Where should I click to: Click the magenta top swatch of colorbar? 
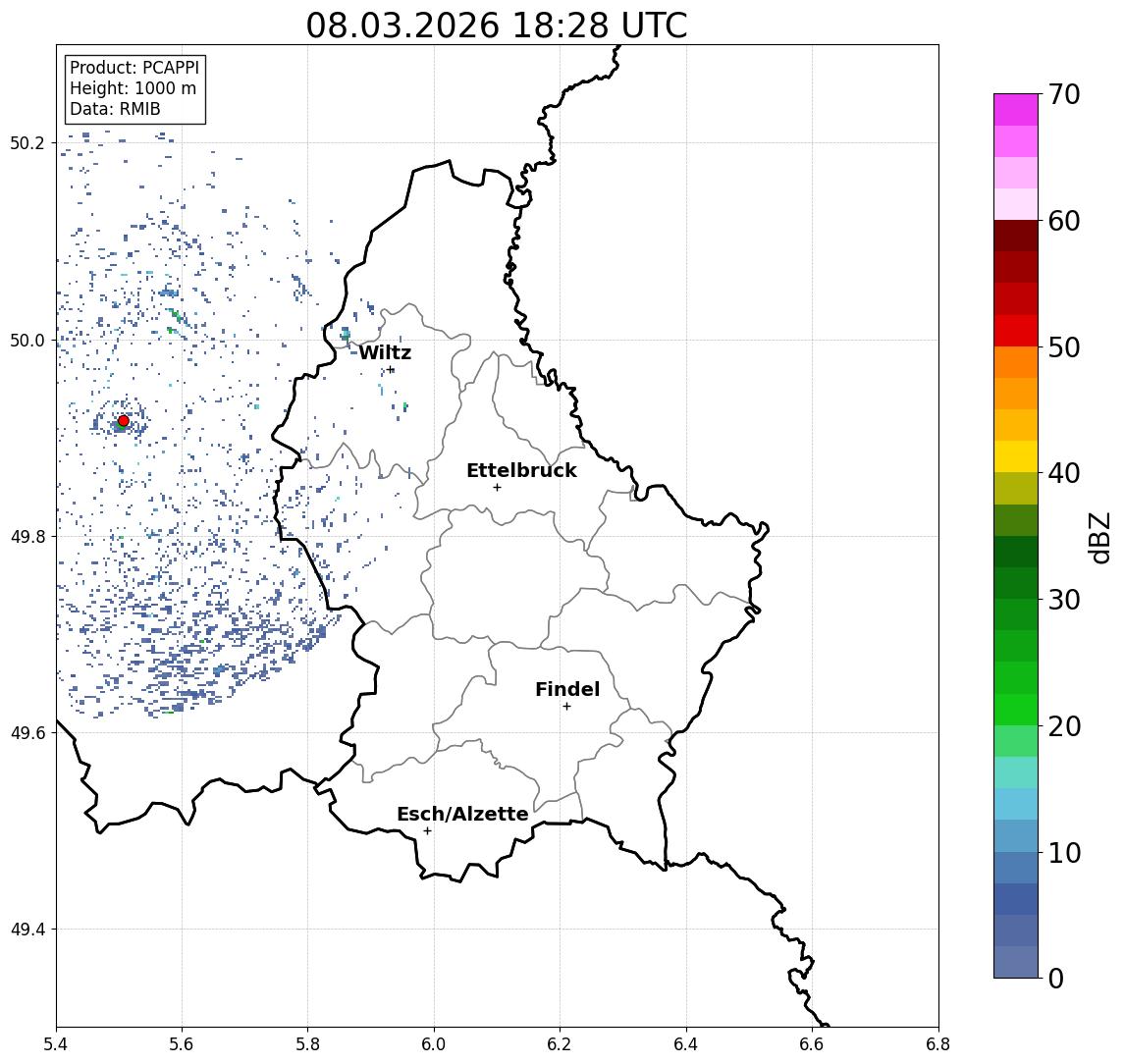pyautogui.click(x=1016, y=110)
